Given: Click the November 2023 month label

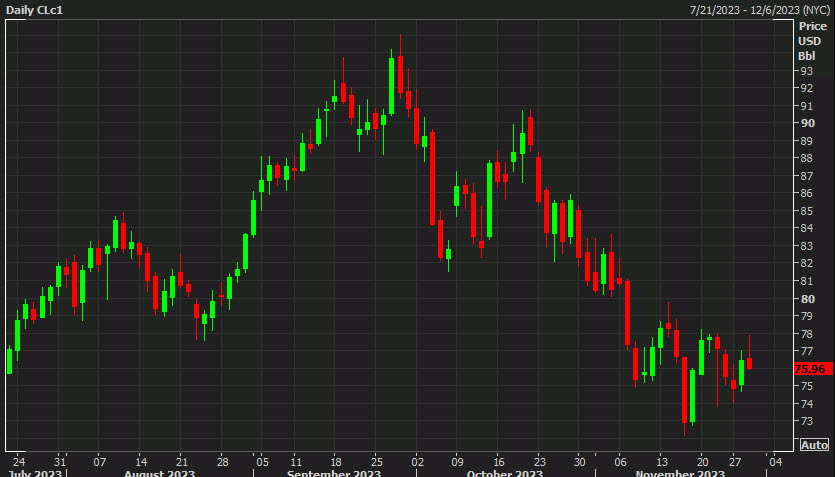Looking at the screenshot, I should click(x=680, y=473).
